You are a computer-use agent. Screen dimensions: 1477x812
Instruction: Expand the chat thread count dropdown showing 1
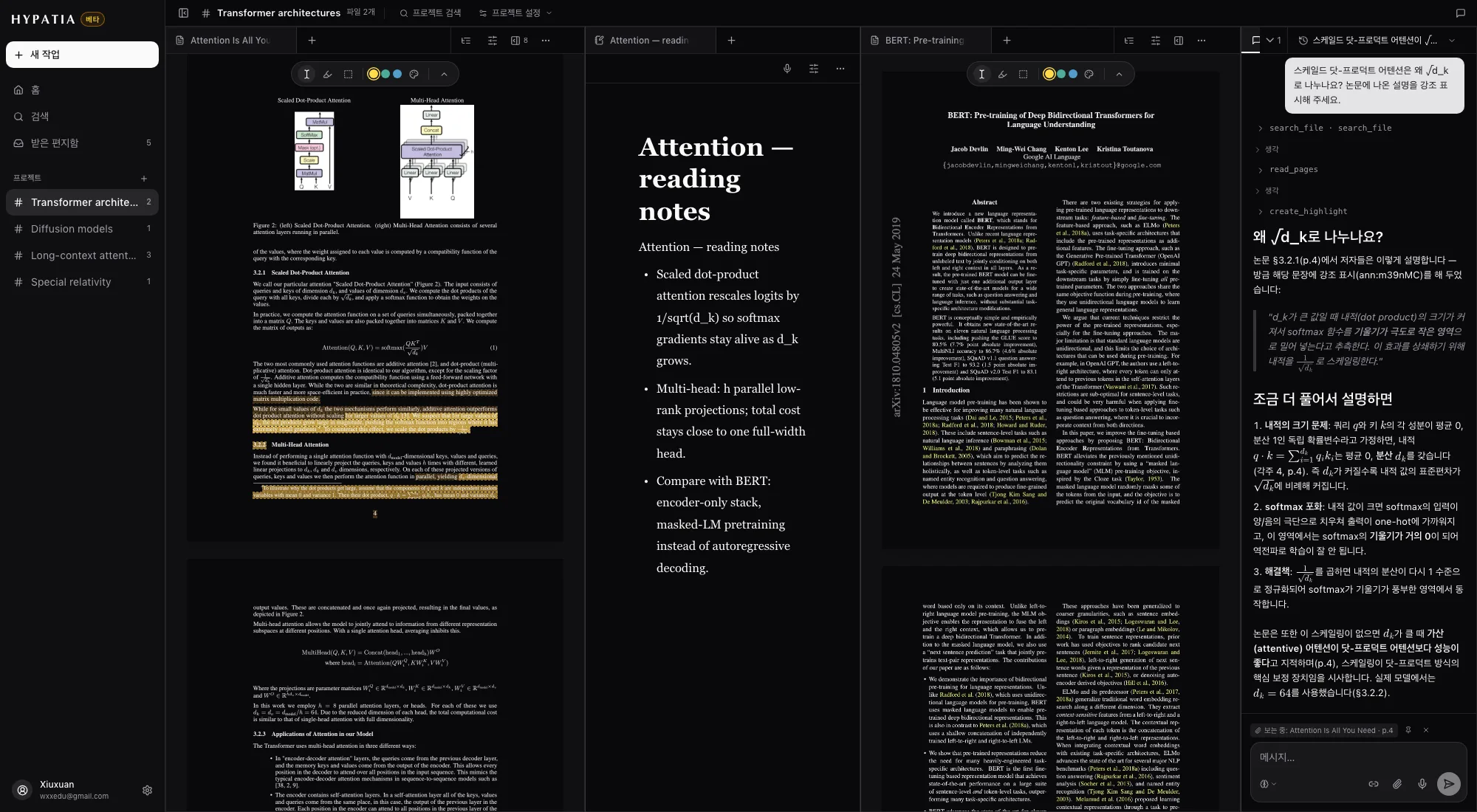(x=1274, y=41)
